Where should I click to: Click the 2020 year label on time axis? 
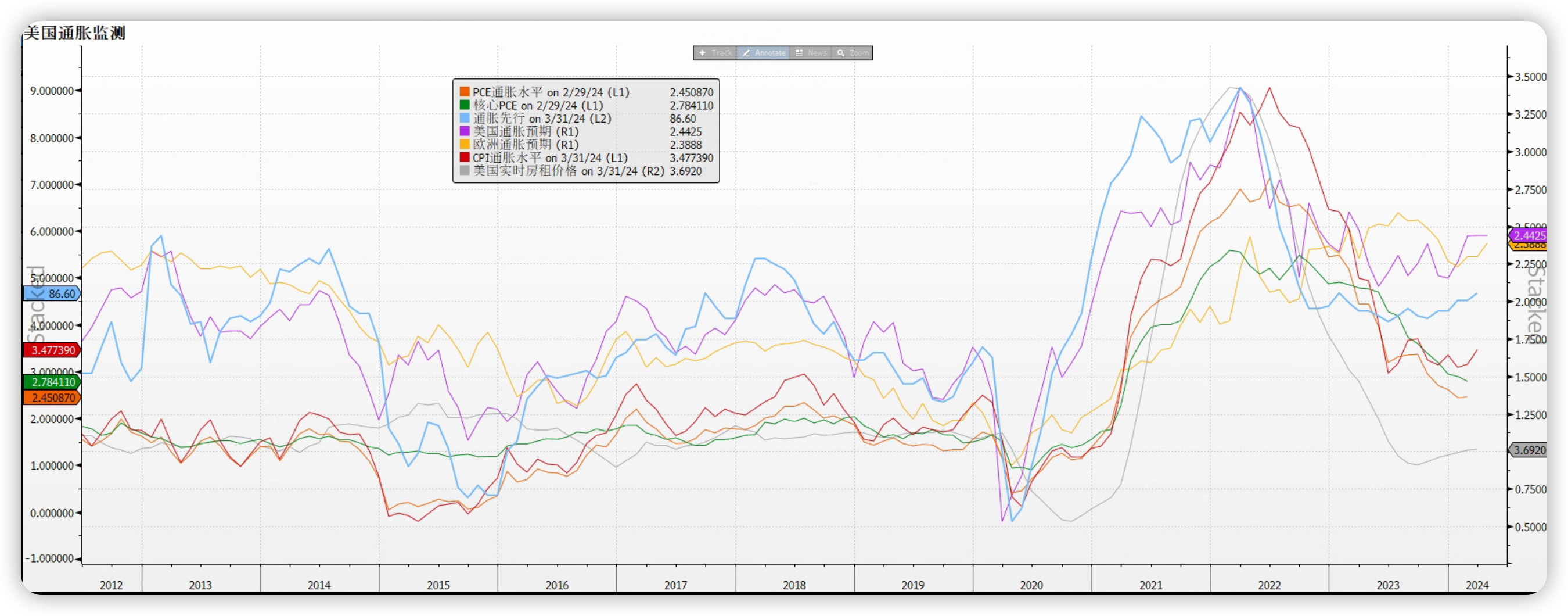(x=1031, y=585)
